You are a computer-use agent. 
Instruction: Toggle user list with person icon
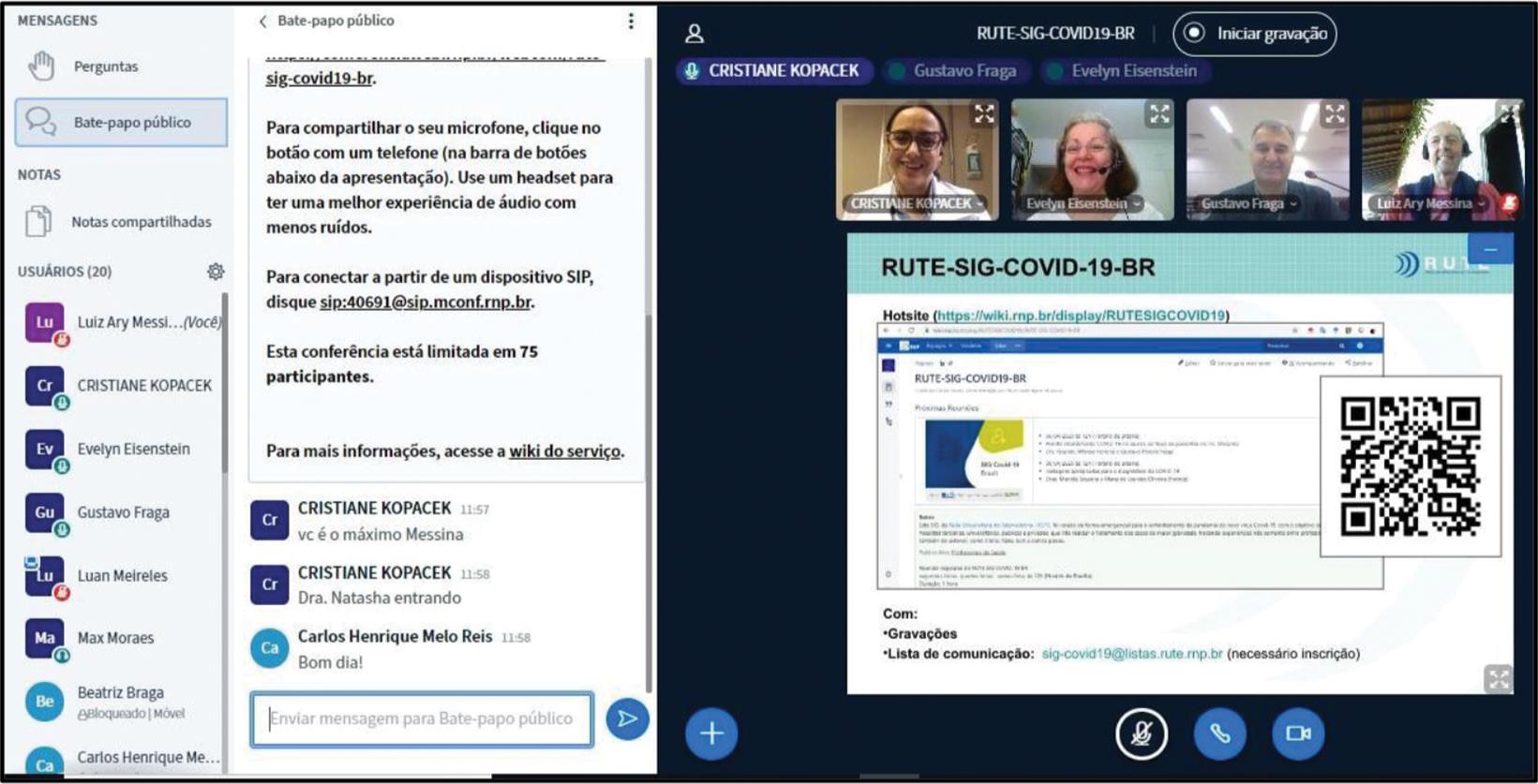(694, 34)
